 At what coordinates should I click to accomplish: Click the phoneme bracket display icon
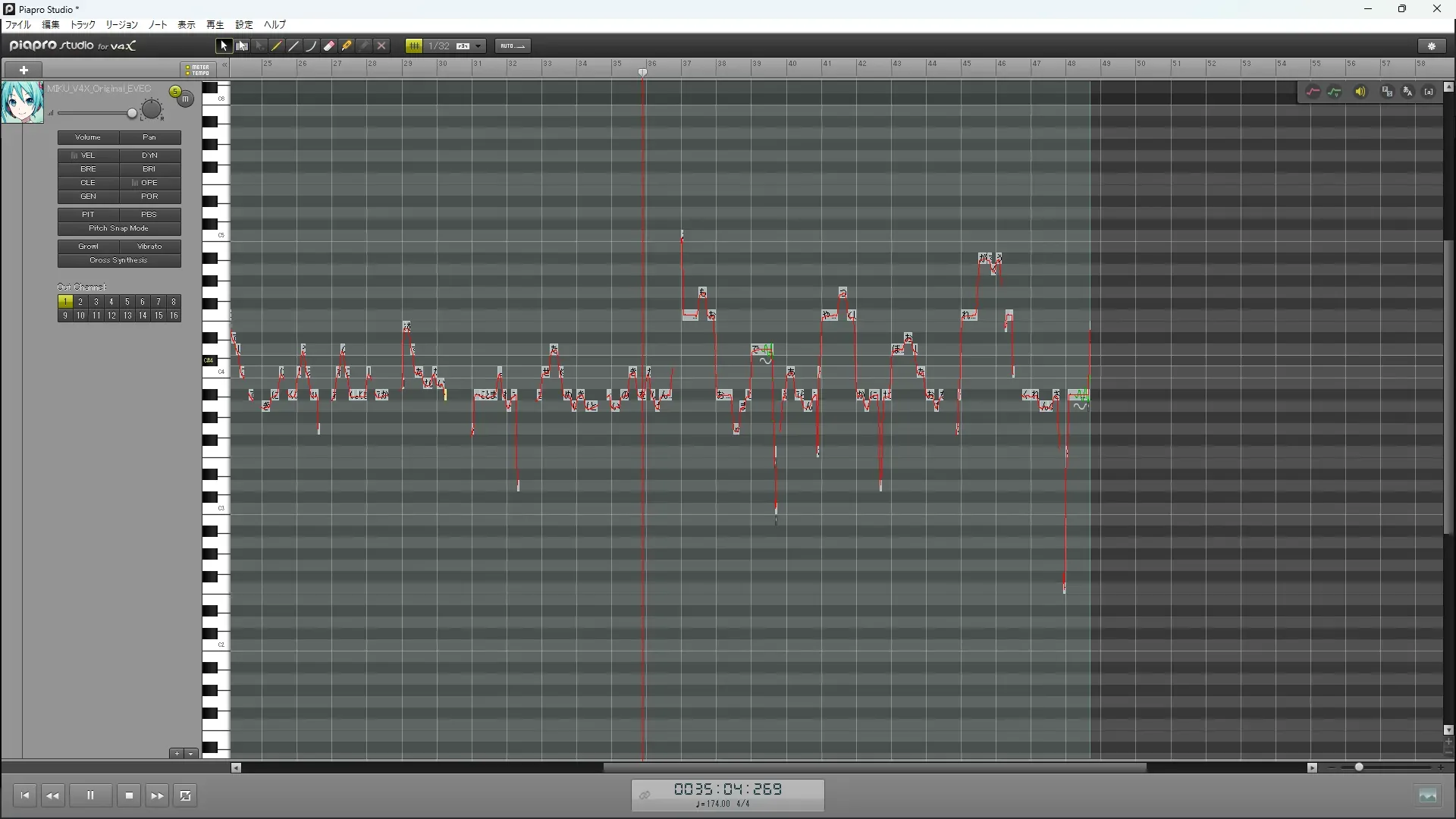[1429, 92]
